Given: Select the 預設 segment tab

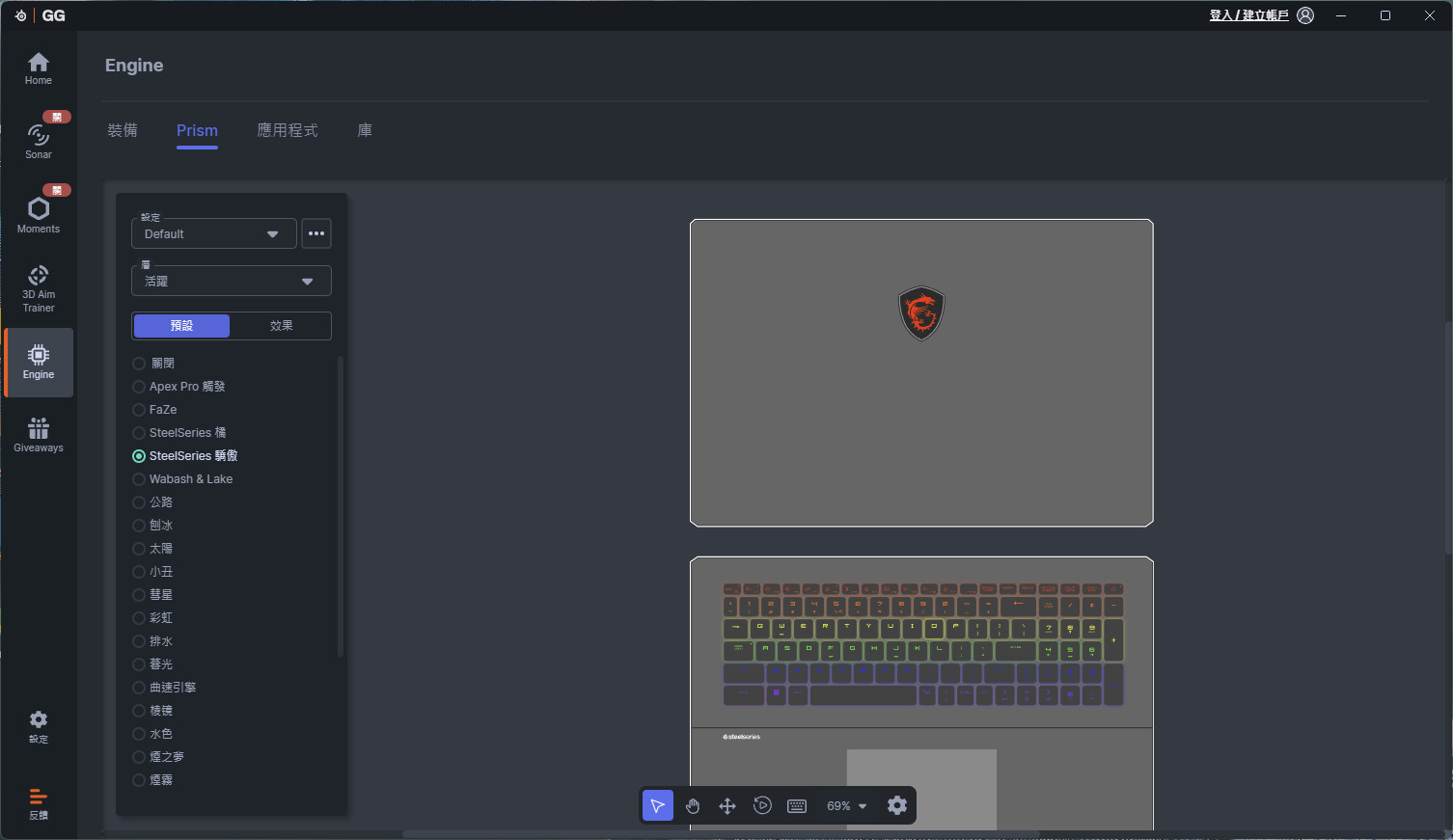Looking at the screenshot, I should (x=181, y=326).
